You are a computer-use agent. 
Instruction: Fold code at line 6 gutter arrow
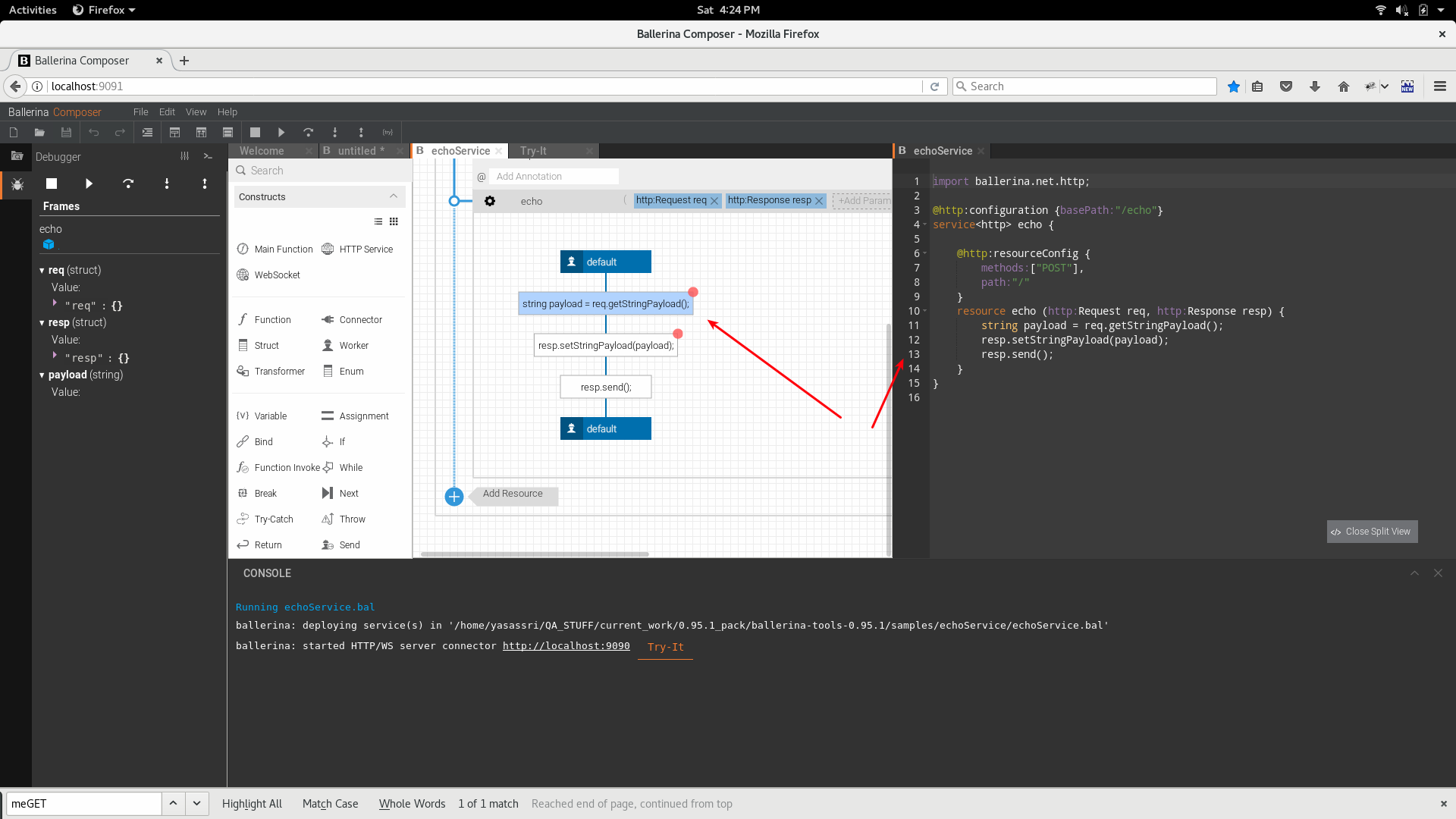coord(925,253)
